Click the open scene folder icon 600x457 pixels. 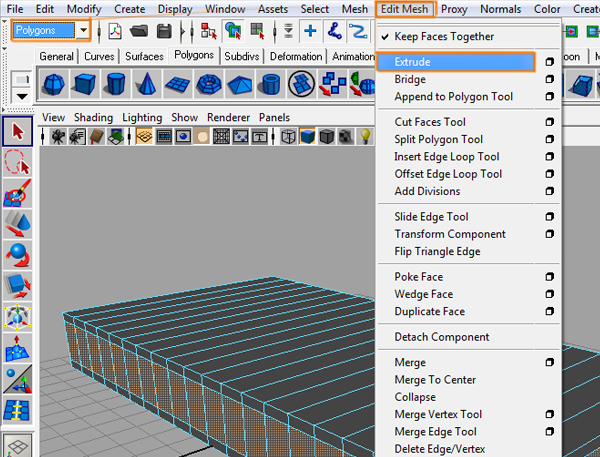pos(139,31)
